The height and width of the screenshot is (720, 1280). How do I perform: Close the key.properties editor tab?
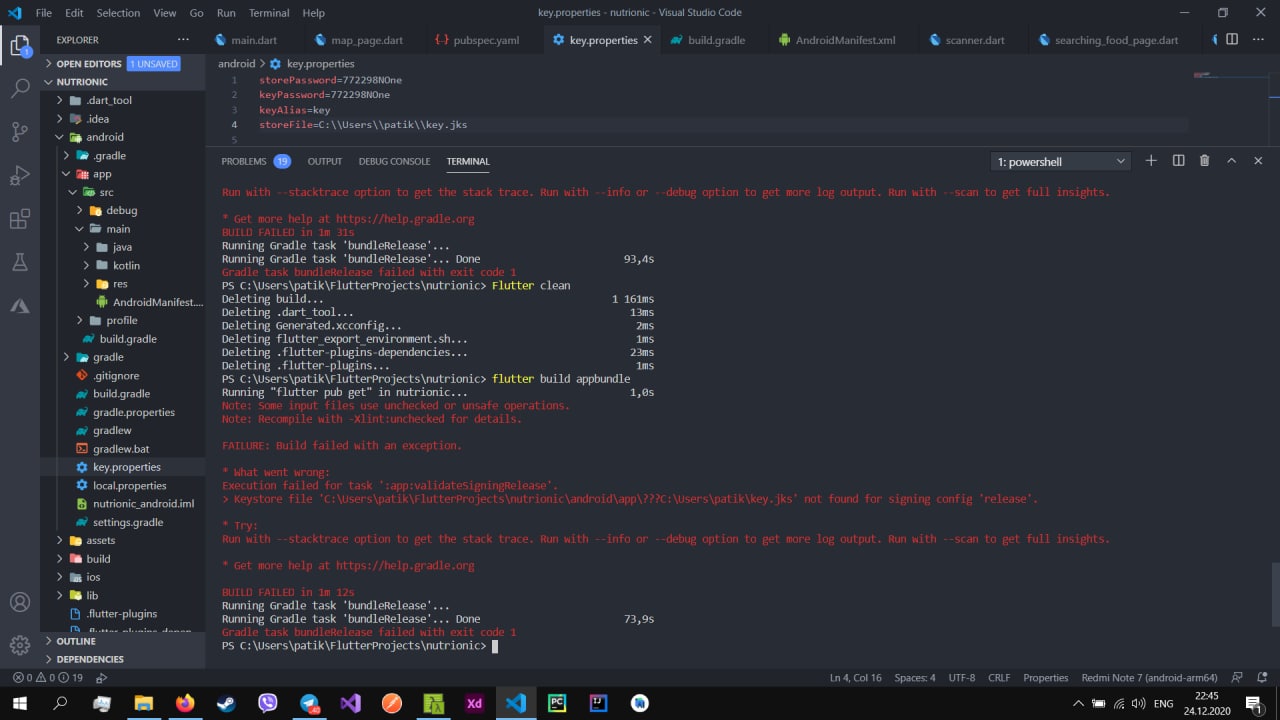point(648,40)
